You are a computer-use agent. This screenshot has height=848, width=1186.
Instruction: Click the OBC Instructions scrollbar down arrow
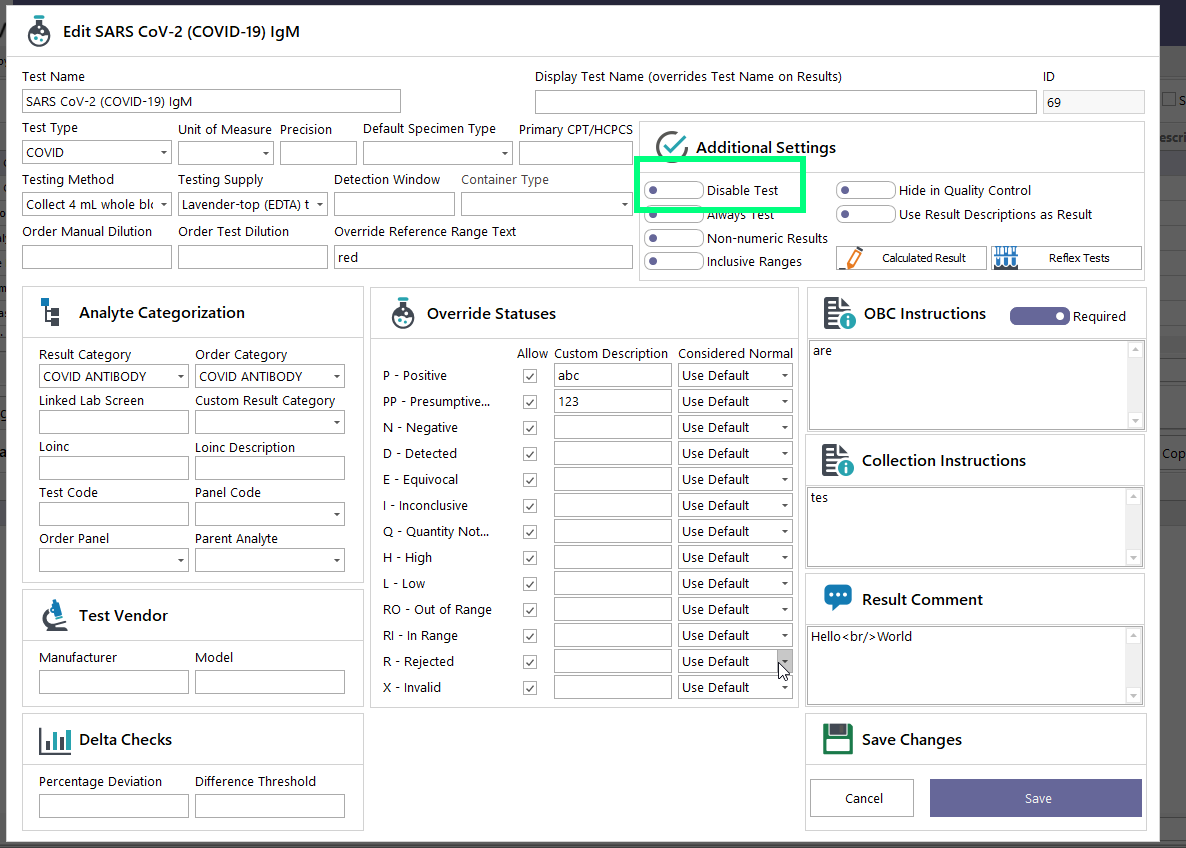pyautogui.click(x=1135, y=421)
